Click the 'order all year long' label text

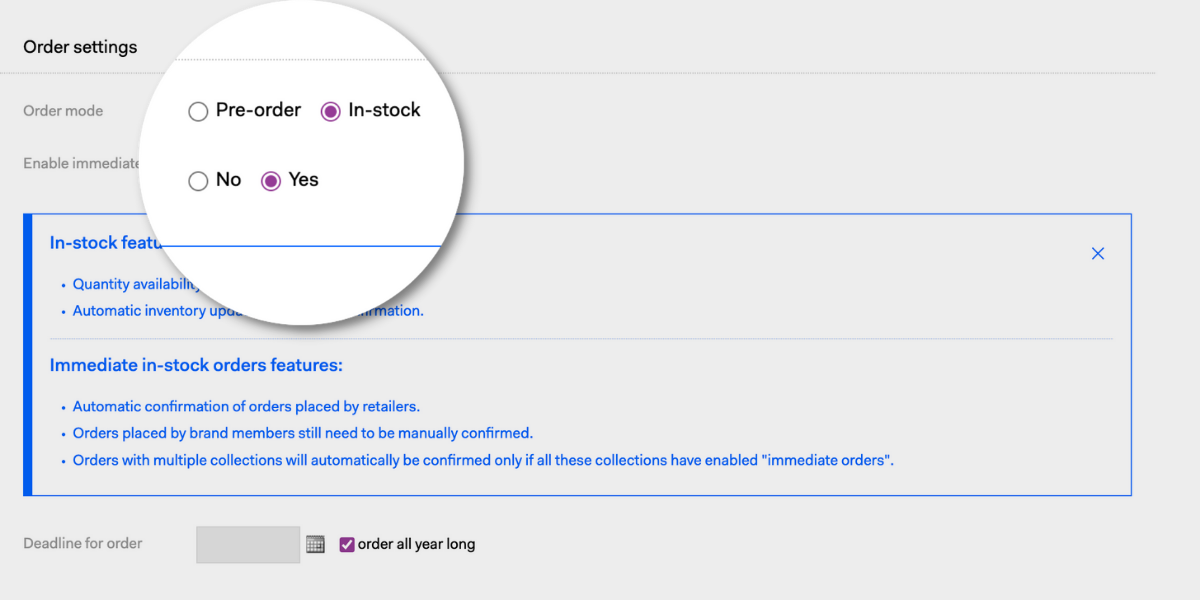(x=416, y=544)
